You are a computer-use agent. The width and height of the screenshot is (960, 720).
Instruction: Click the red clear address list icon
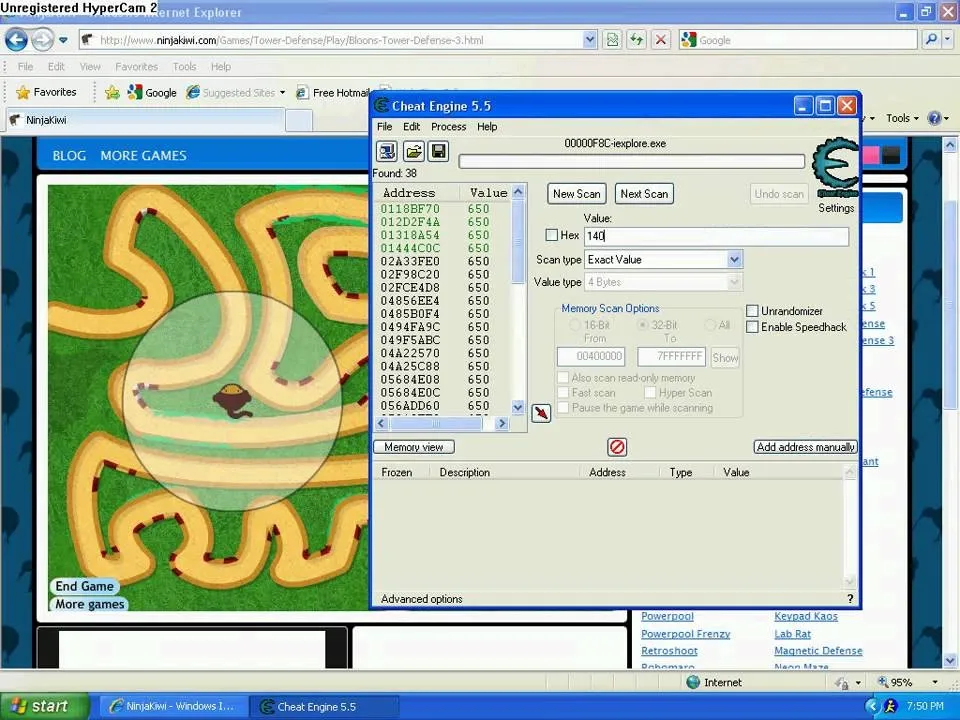[617, 447]
